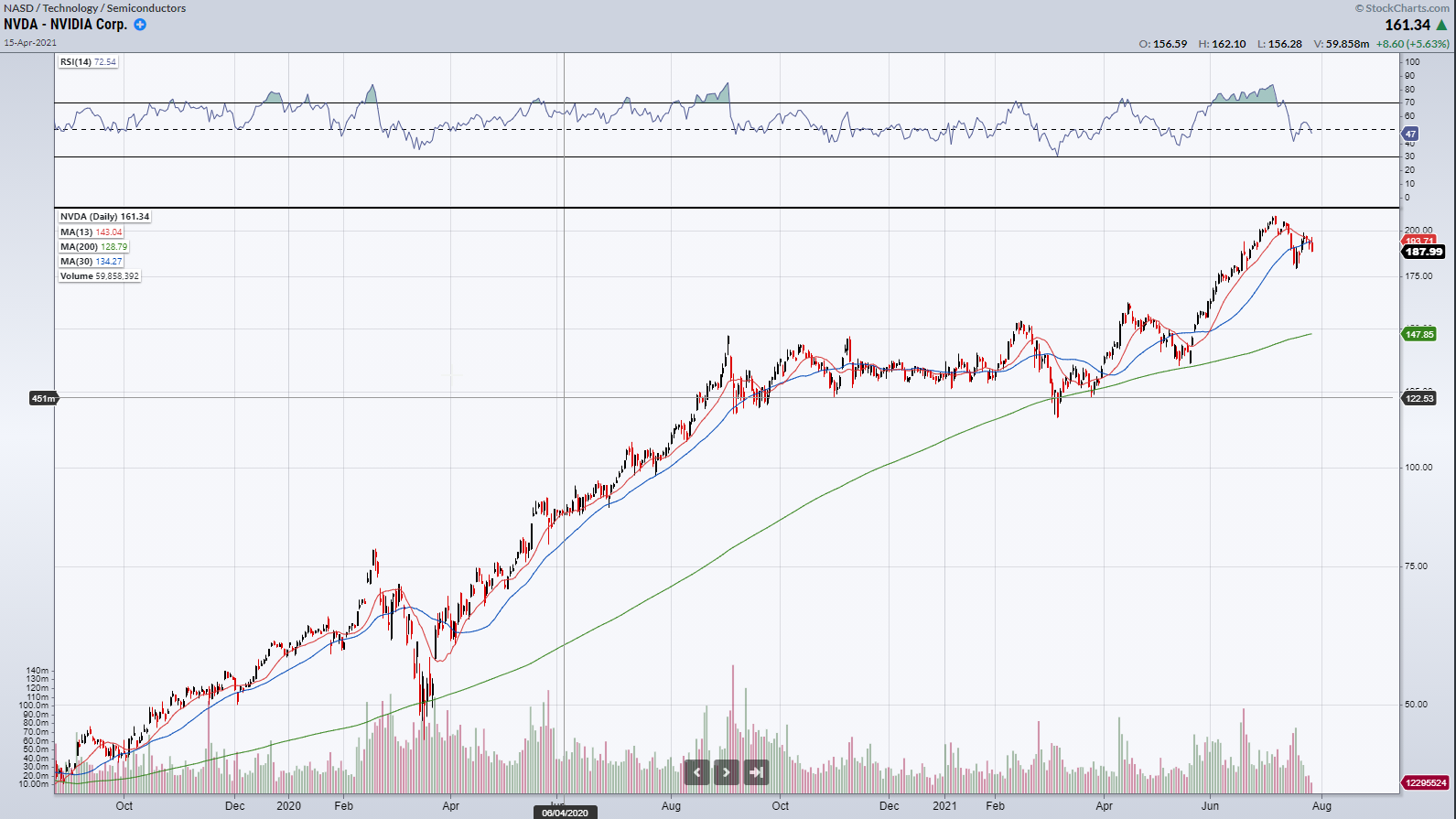1456x819 pixels.
Task: Select the MA(200) 128.79 legend label
Action: [93, 247]
